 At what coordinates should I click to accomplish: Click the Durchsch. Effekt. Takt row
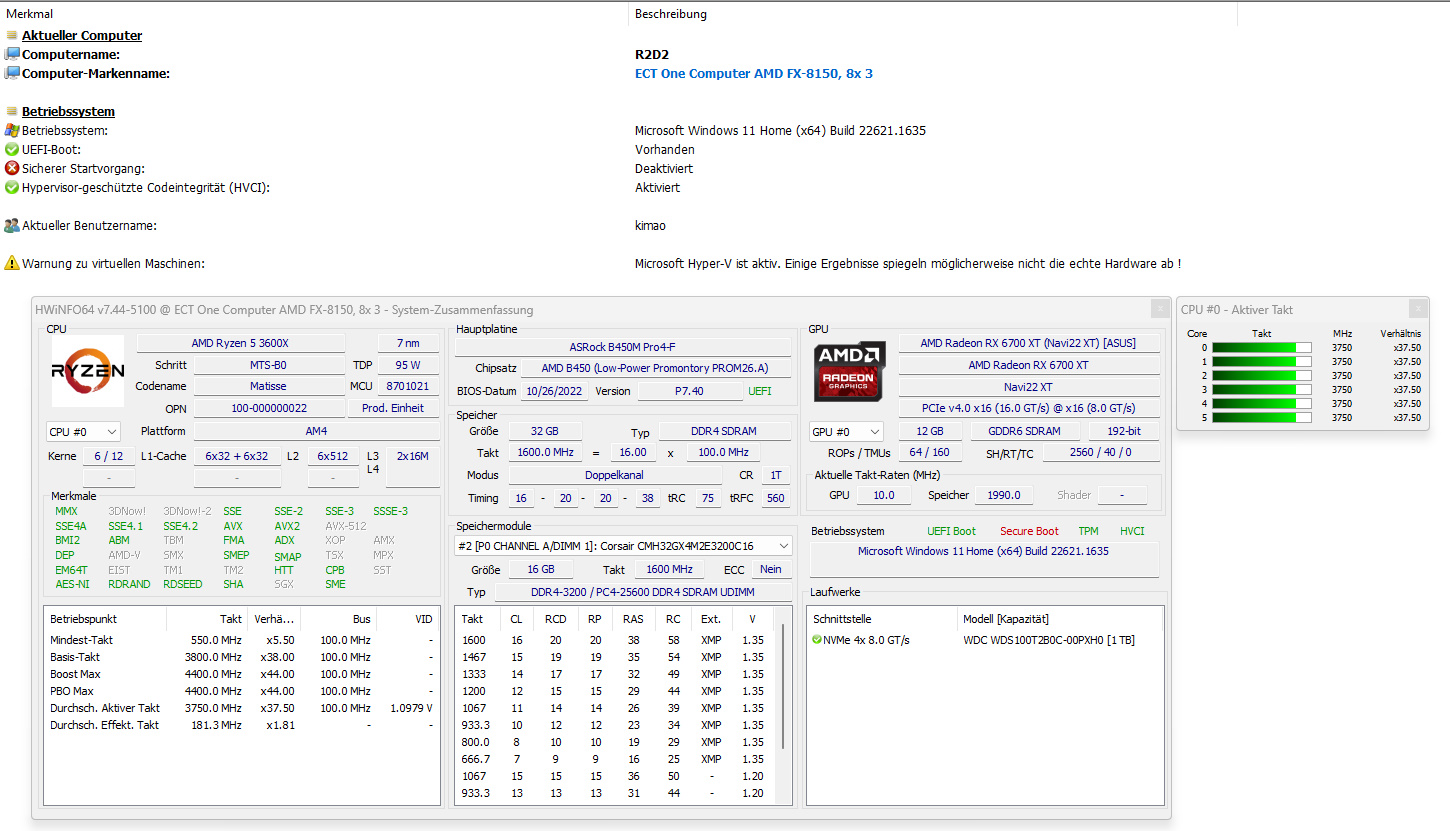pos(241,725)
